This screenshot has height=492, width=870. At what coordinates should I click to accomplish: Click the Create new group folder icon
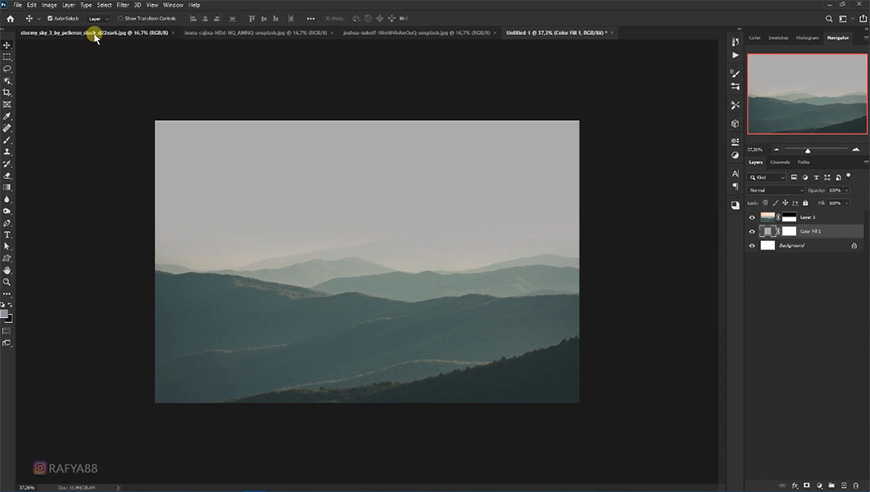(x=832, y=485)
